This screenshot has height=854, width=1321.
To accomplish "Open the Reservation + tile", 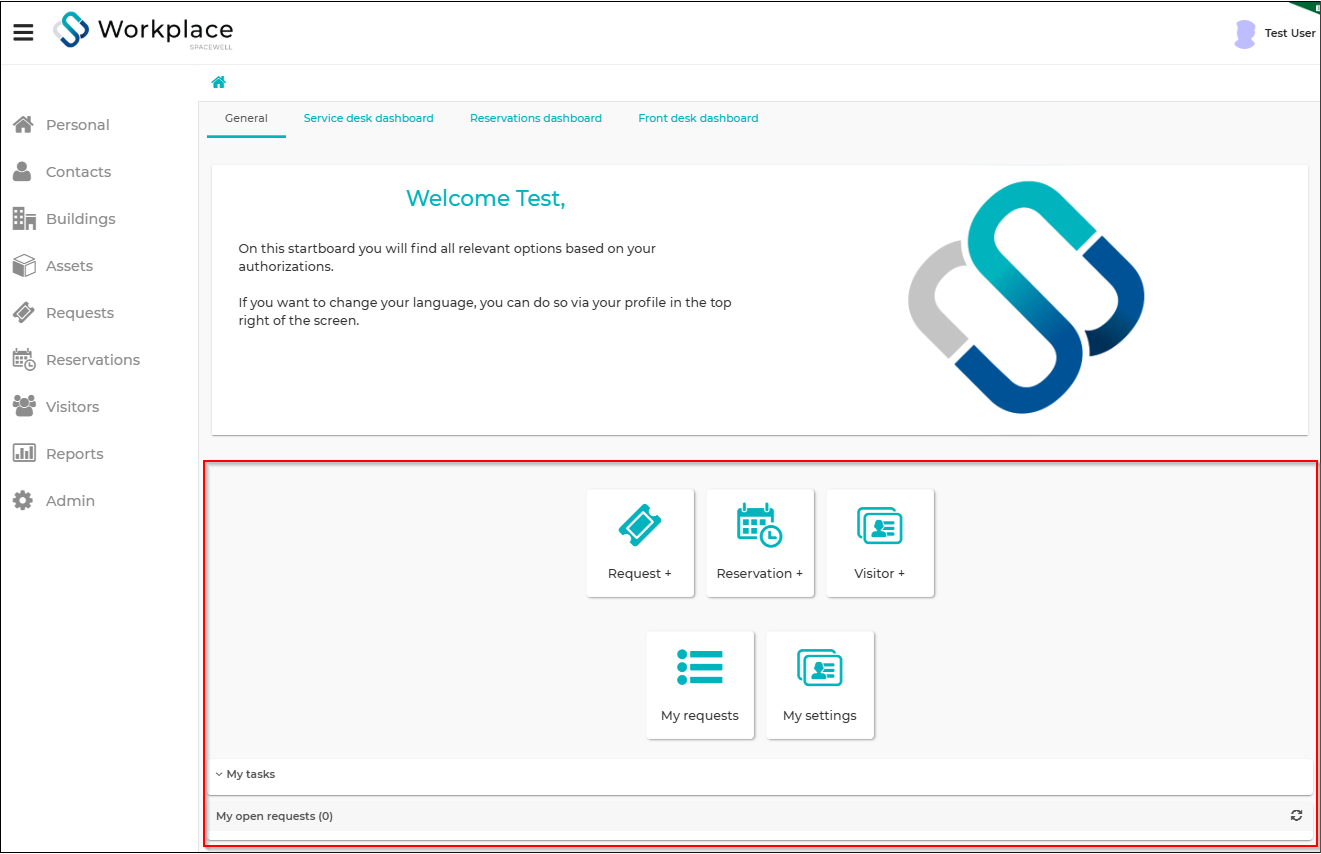I will click(760, 543).
